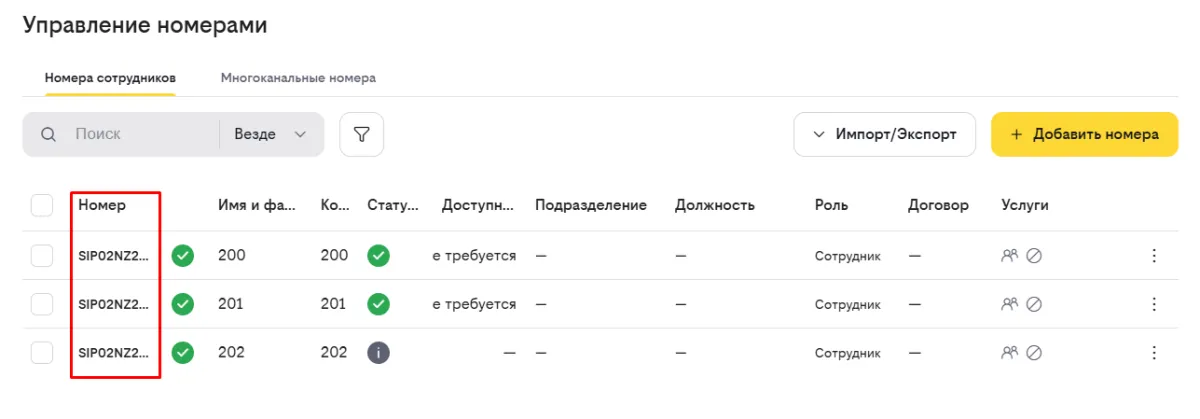Click info status icon in row 202
The image size is (1200, 419).
(x=378, y=352)
